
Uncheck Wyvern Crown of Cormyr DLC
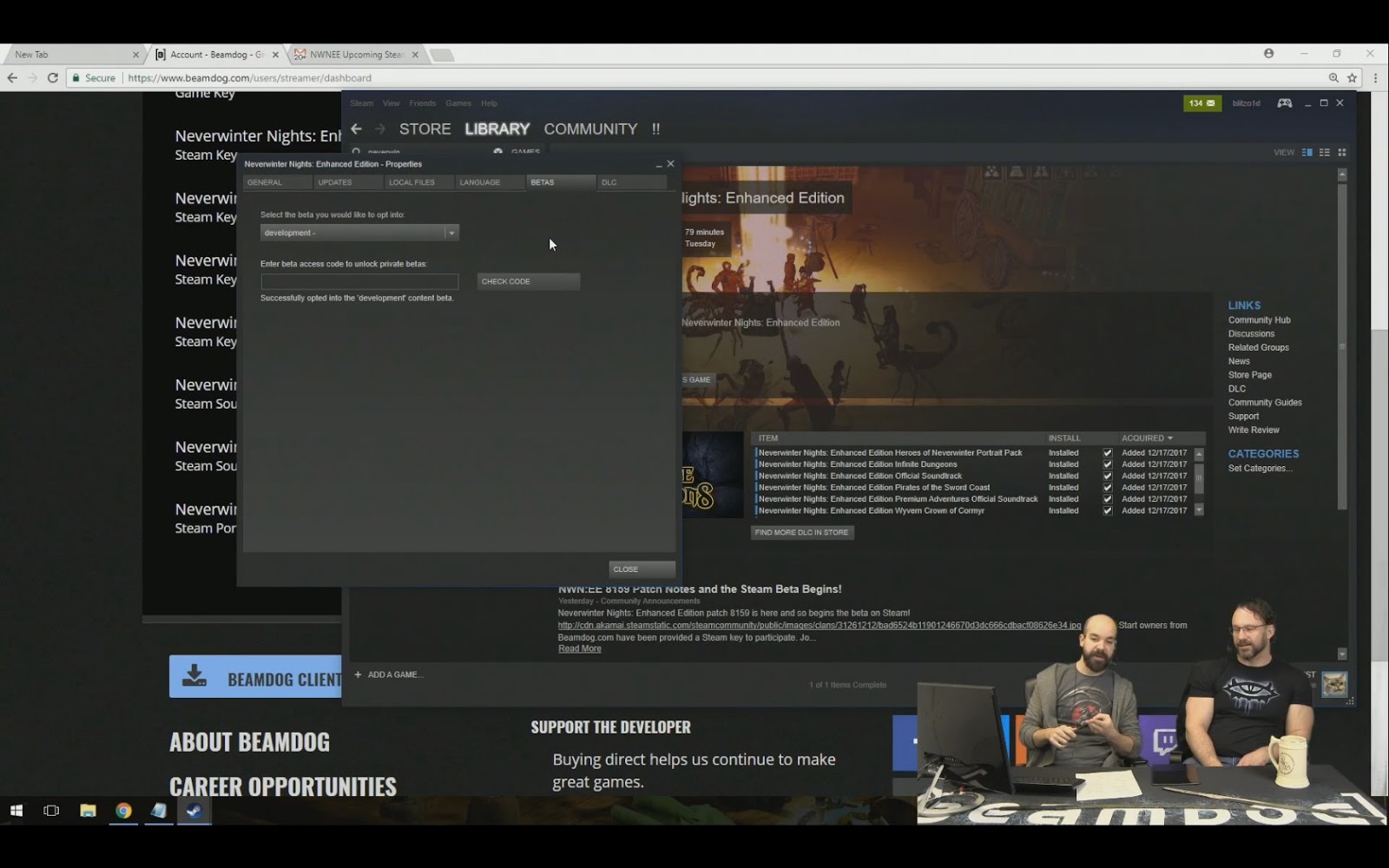1108,510
